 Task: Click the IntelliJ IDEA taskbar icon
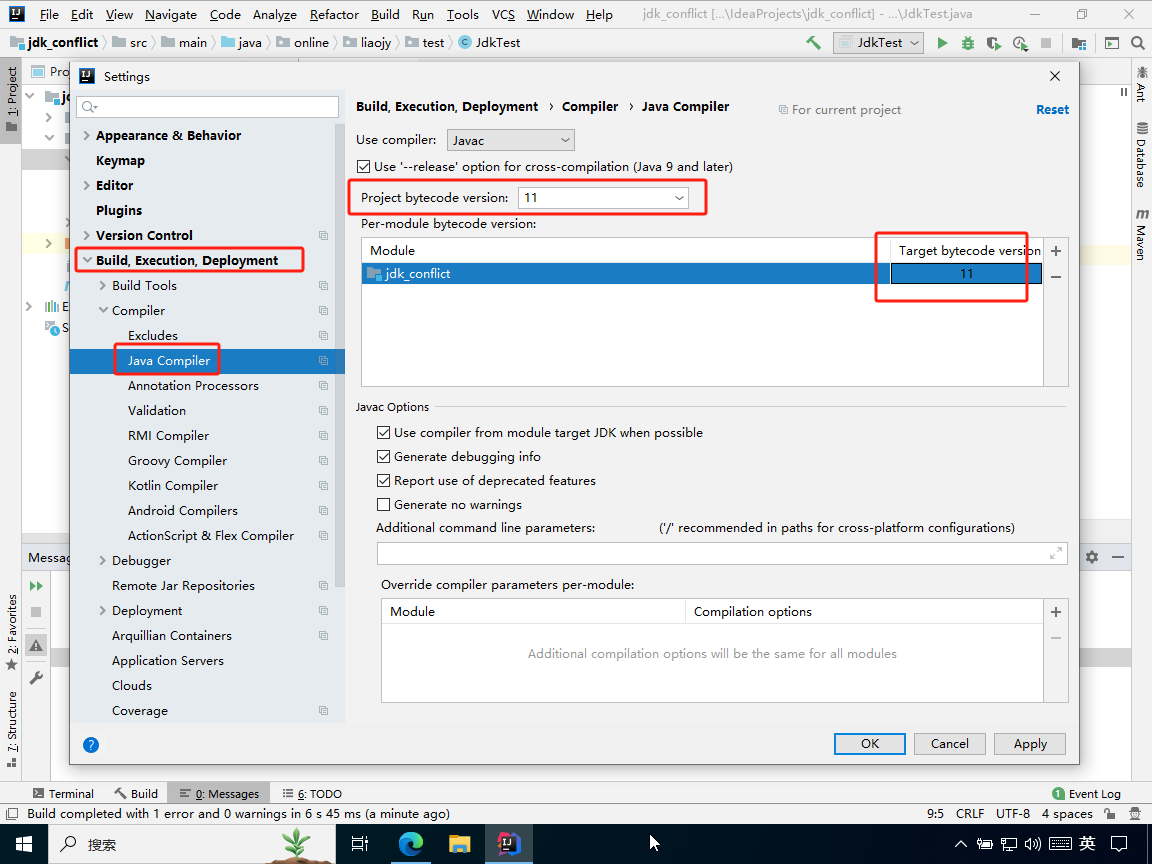coord(508,844)
